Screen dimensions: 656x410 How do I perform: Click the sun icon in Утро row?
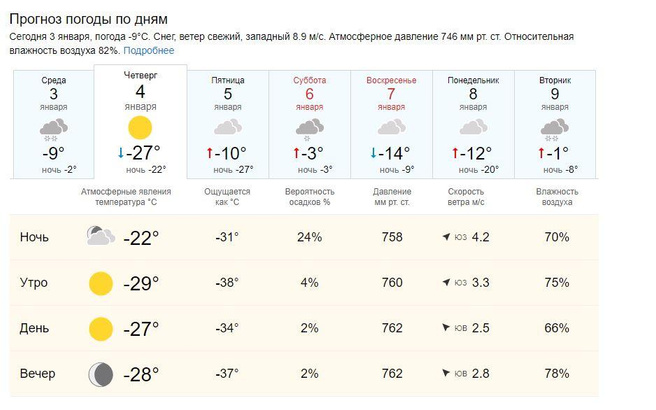tap(99, 283)
